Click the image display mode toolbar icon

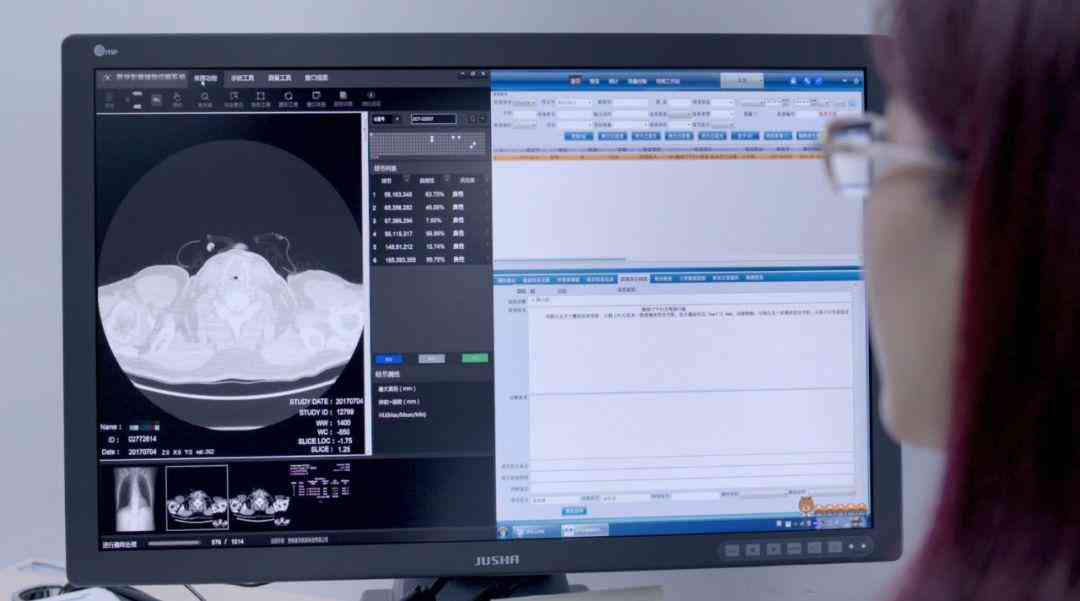[x=156, y=101]
